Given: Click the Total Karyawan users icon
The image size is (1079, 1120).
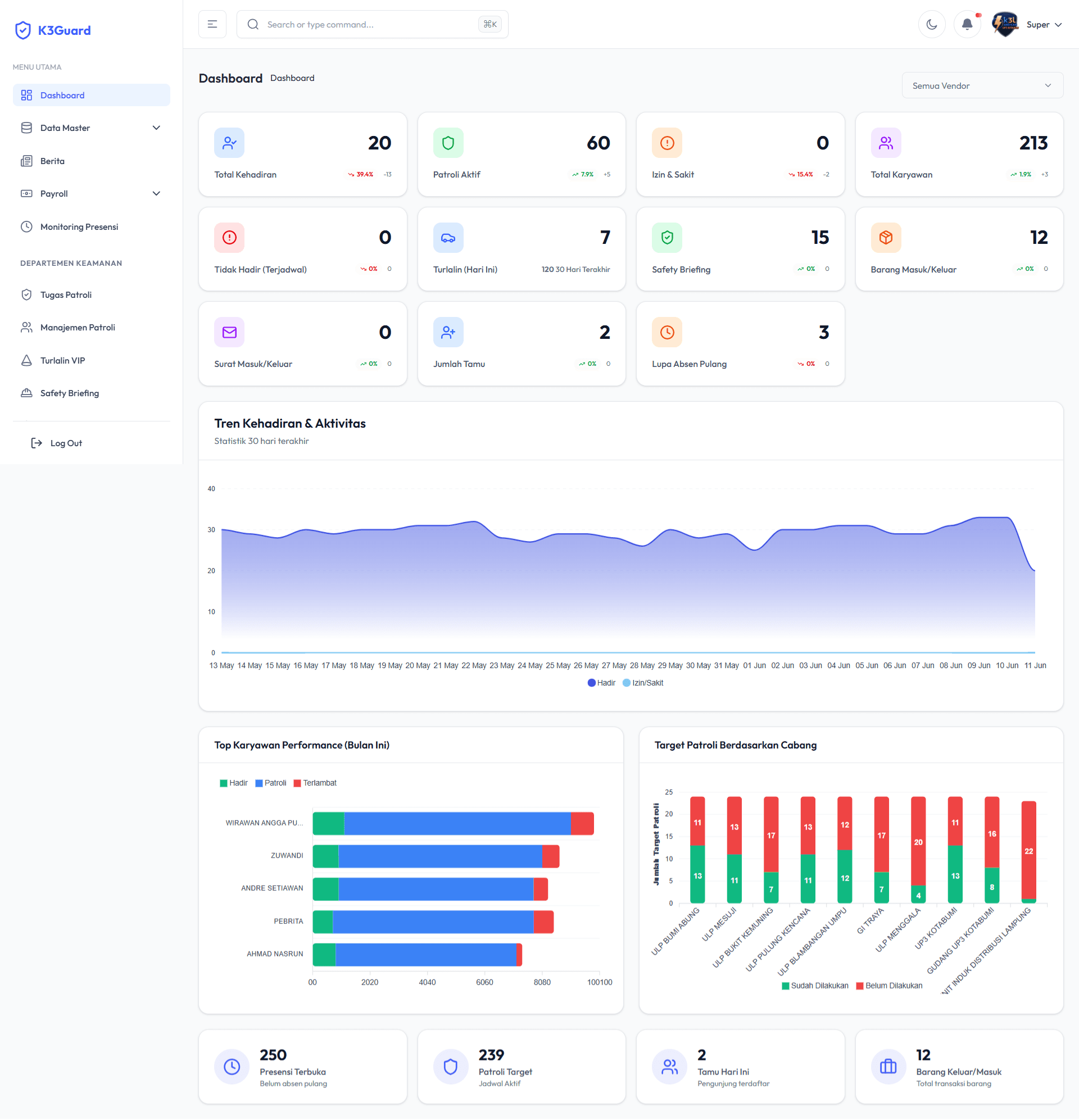Looking at the screenshot, I should 886,143.
